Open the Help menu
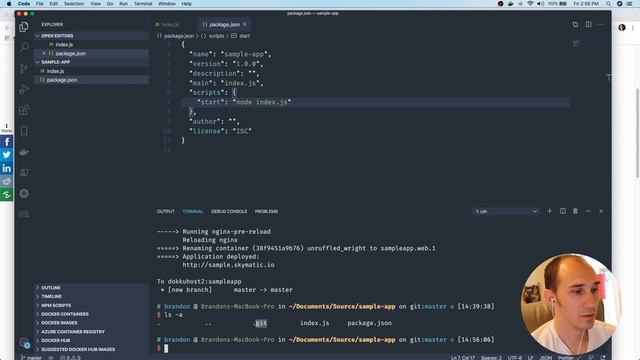This screenshot has width=640, height=360. [187, 4]
